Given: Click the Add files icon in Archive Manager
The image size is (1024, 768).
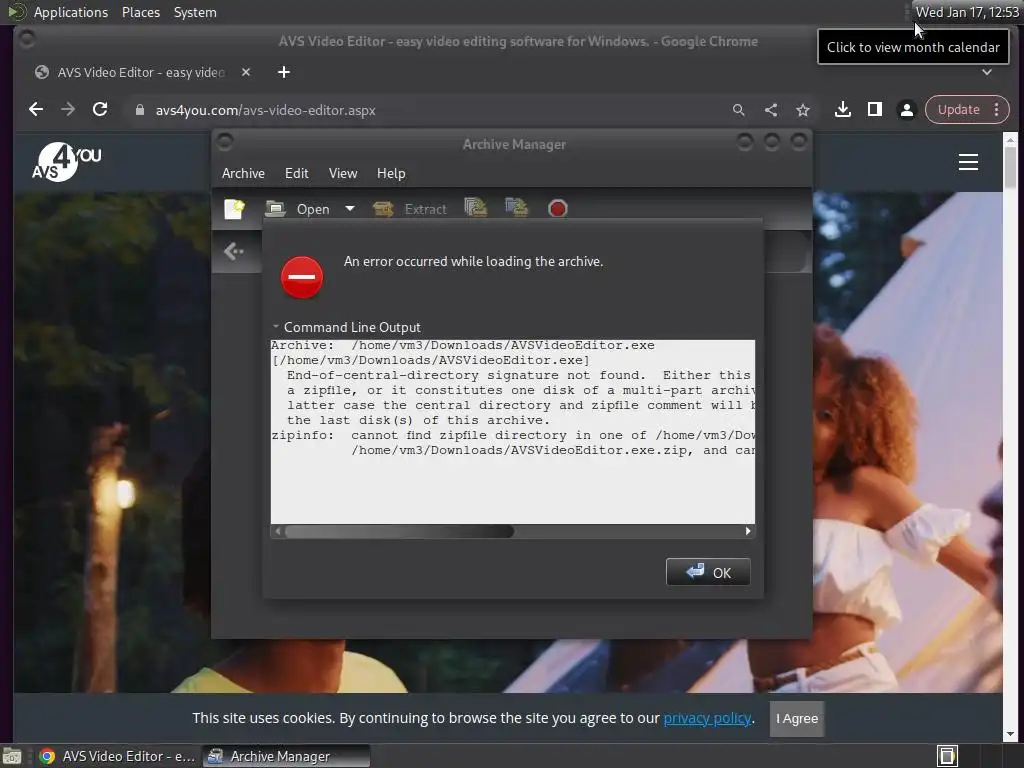Looking at the screenshot, I should click(475, 208).
